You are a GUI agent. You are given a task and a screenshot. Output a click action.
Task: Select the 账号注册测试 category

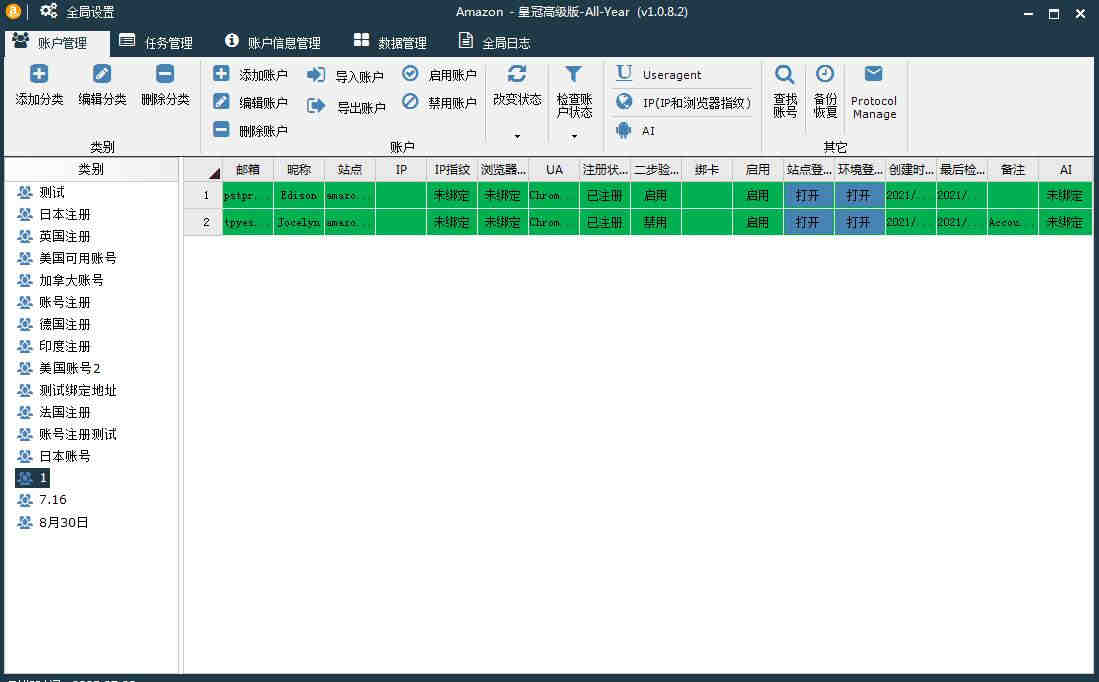point(67,435)
